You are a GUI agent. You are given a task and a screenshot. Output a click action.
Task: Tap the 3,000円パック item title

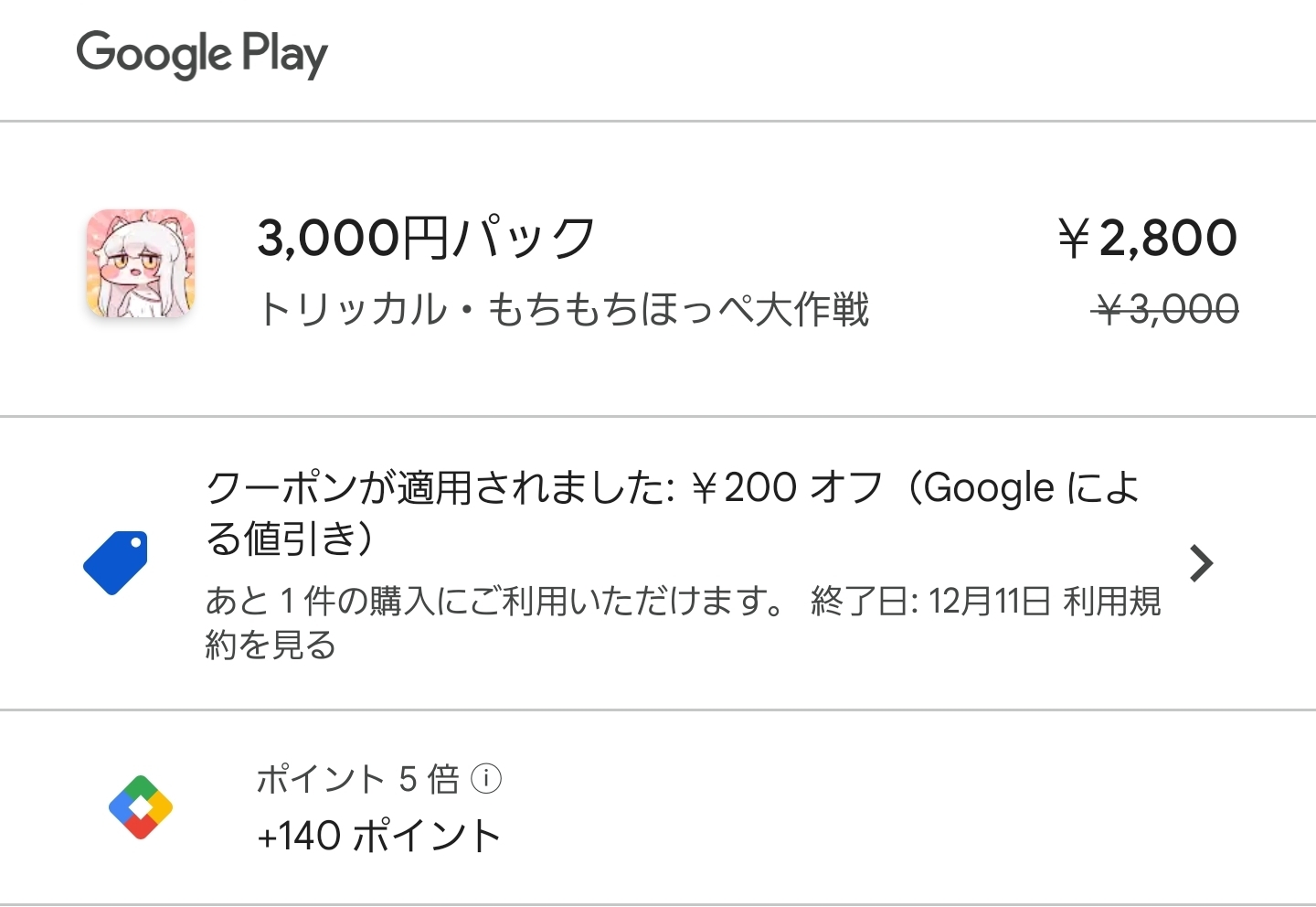[x=426, y=238]
